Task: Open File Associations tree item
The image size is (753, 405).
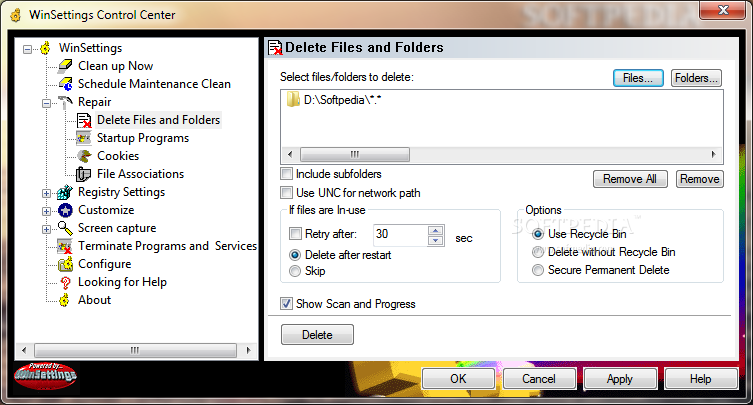Action: (140, 174)
